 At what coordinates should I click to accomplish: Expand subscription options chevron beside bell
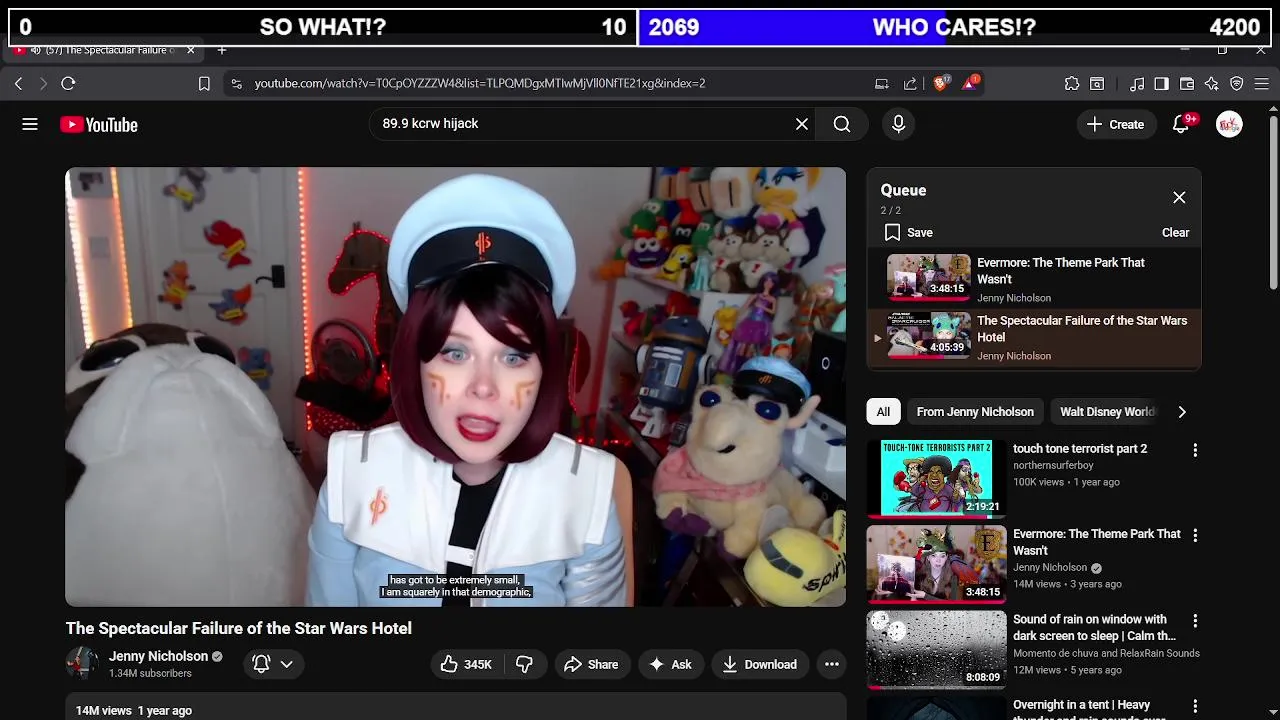pos(286,664)
